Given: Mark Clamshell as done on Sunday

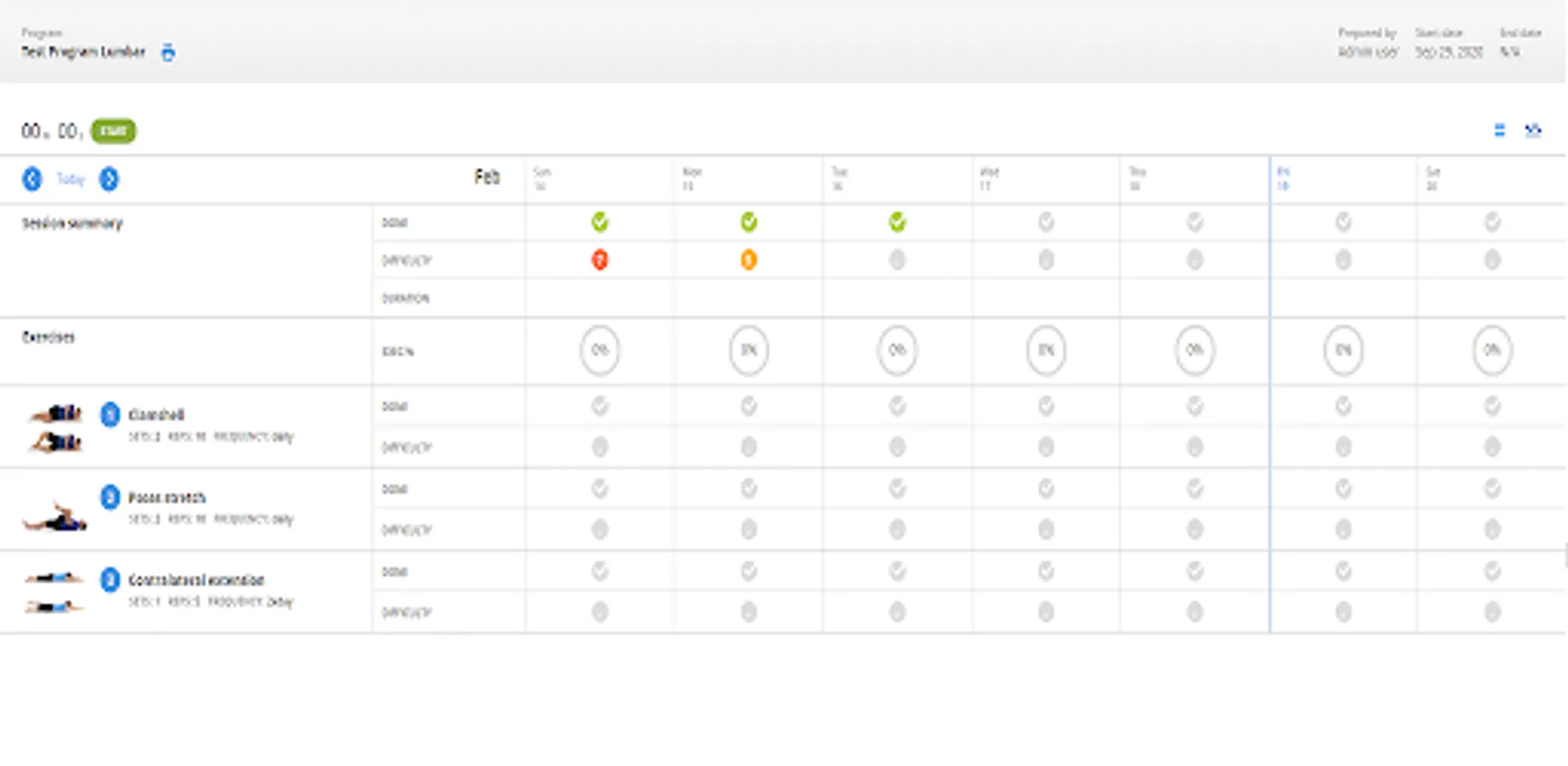Looking at the screenshot, I should (600, 407).
